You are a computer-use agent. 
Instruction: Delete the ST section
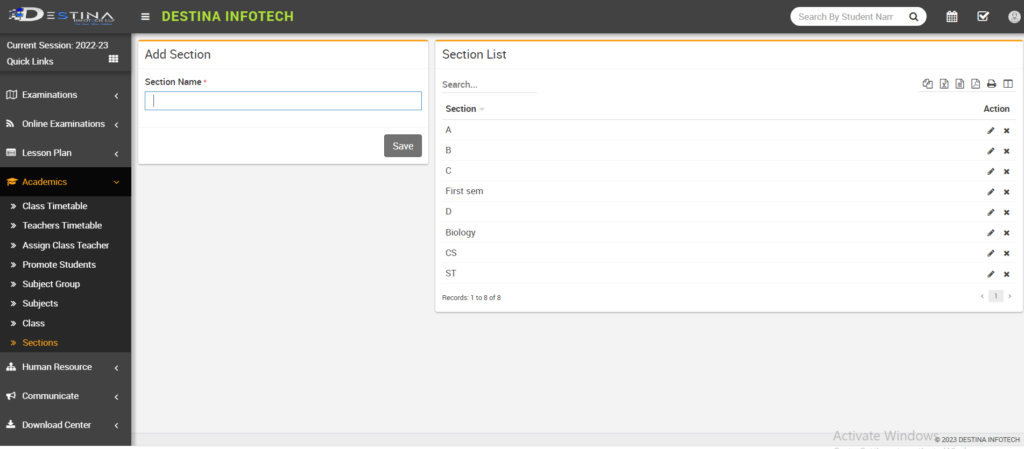point(1006,274)
